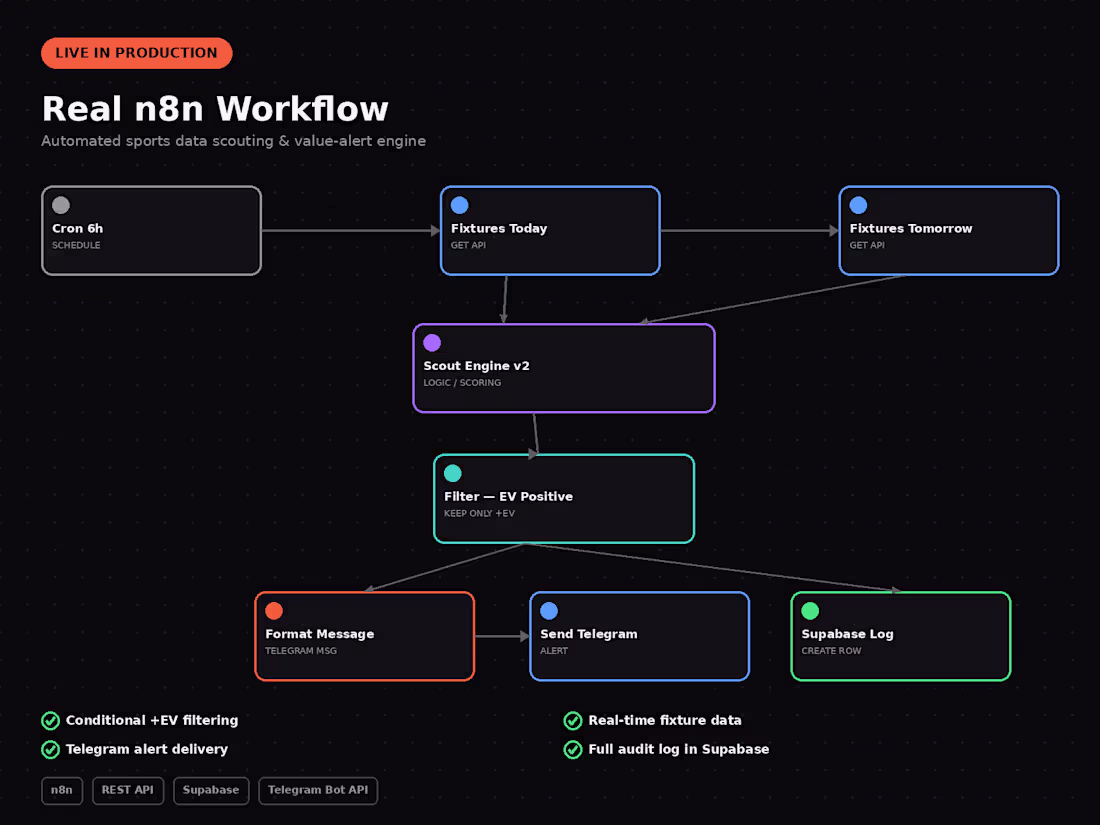Click the Fixtures Tomorrow node title
Viewport: 1100px width, 825px height.
[x=911, y=228]
